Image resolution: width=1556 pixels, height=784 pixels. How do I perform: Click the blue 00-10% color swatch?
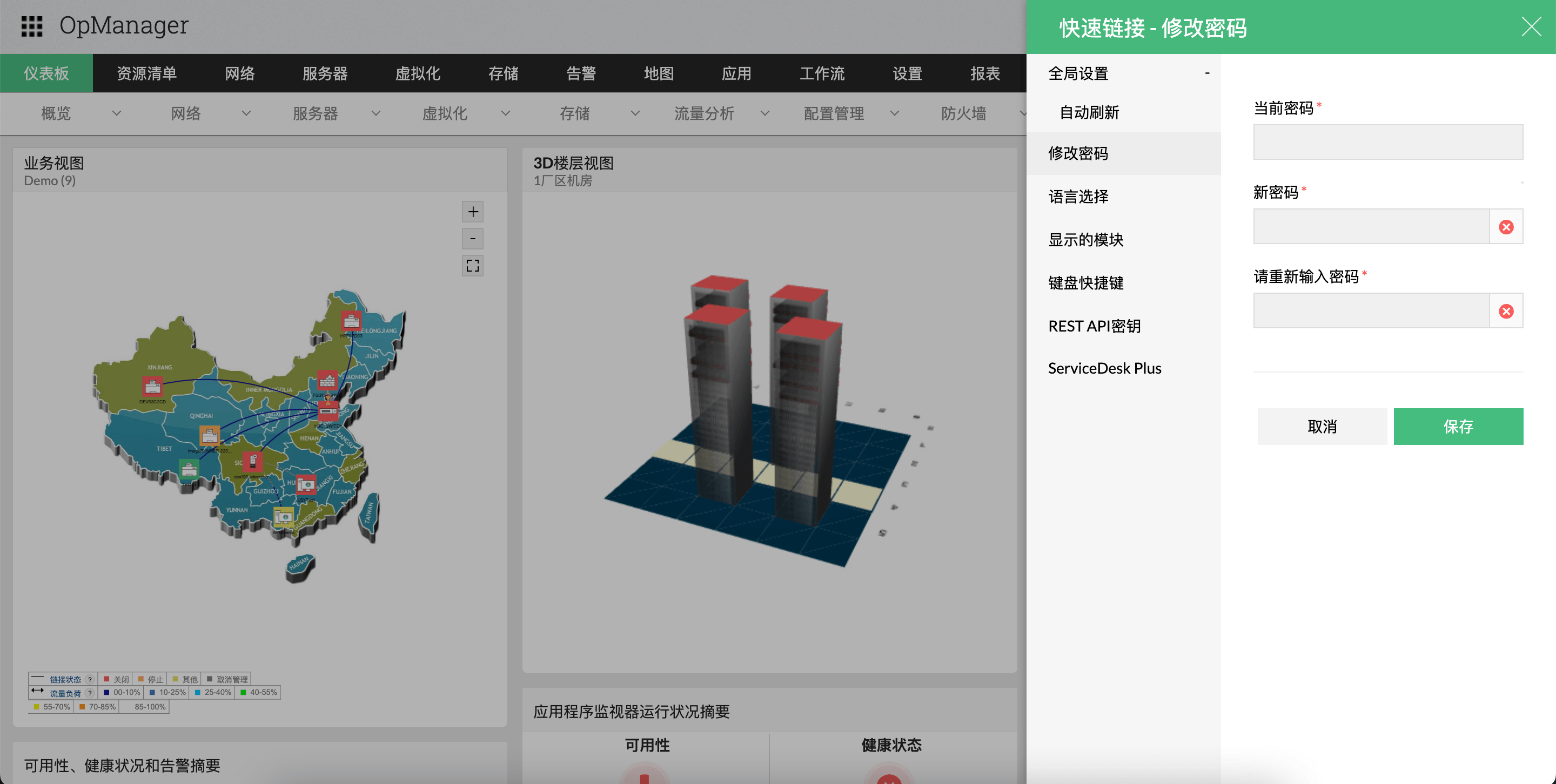tap(107, 692)
